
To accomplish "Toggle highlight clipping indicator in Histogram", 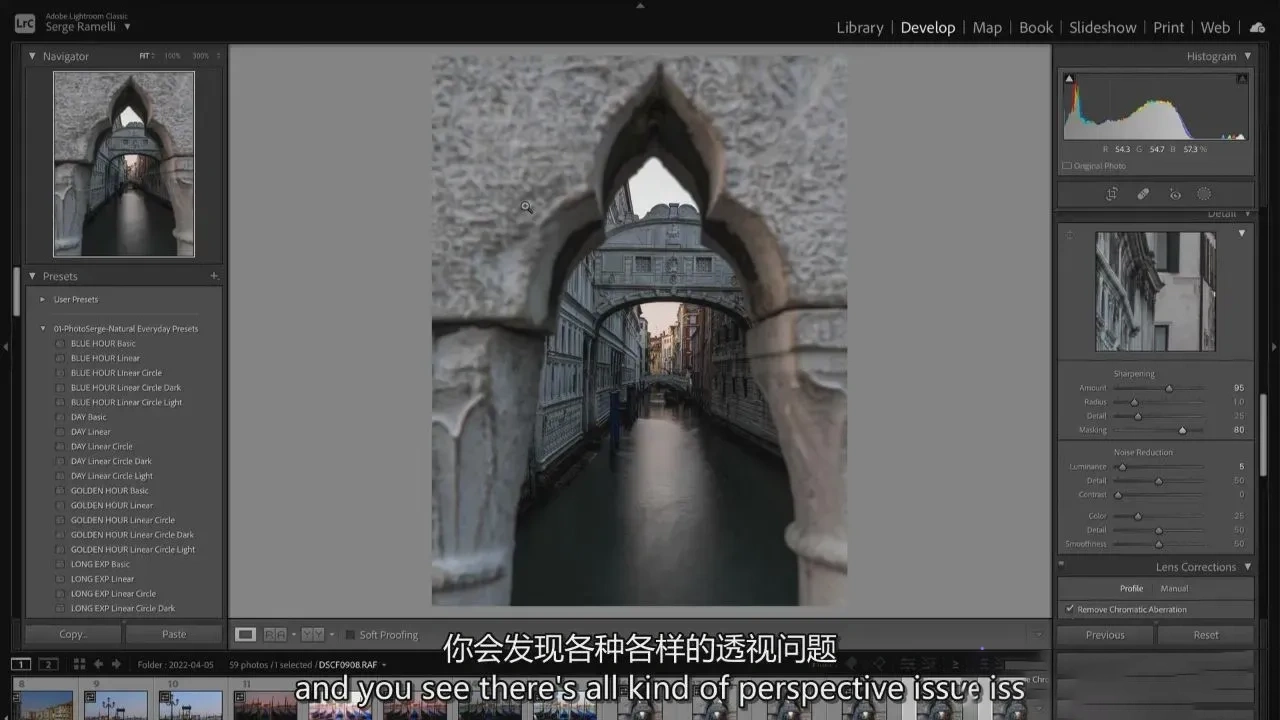I will [x=1242, y=79].
